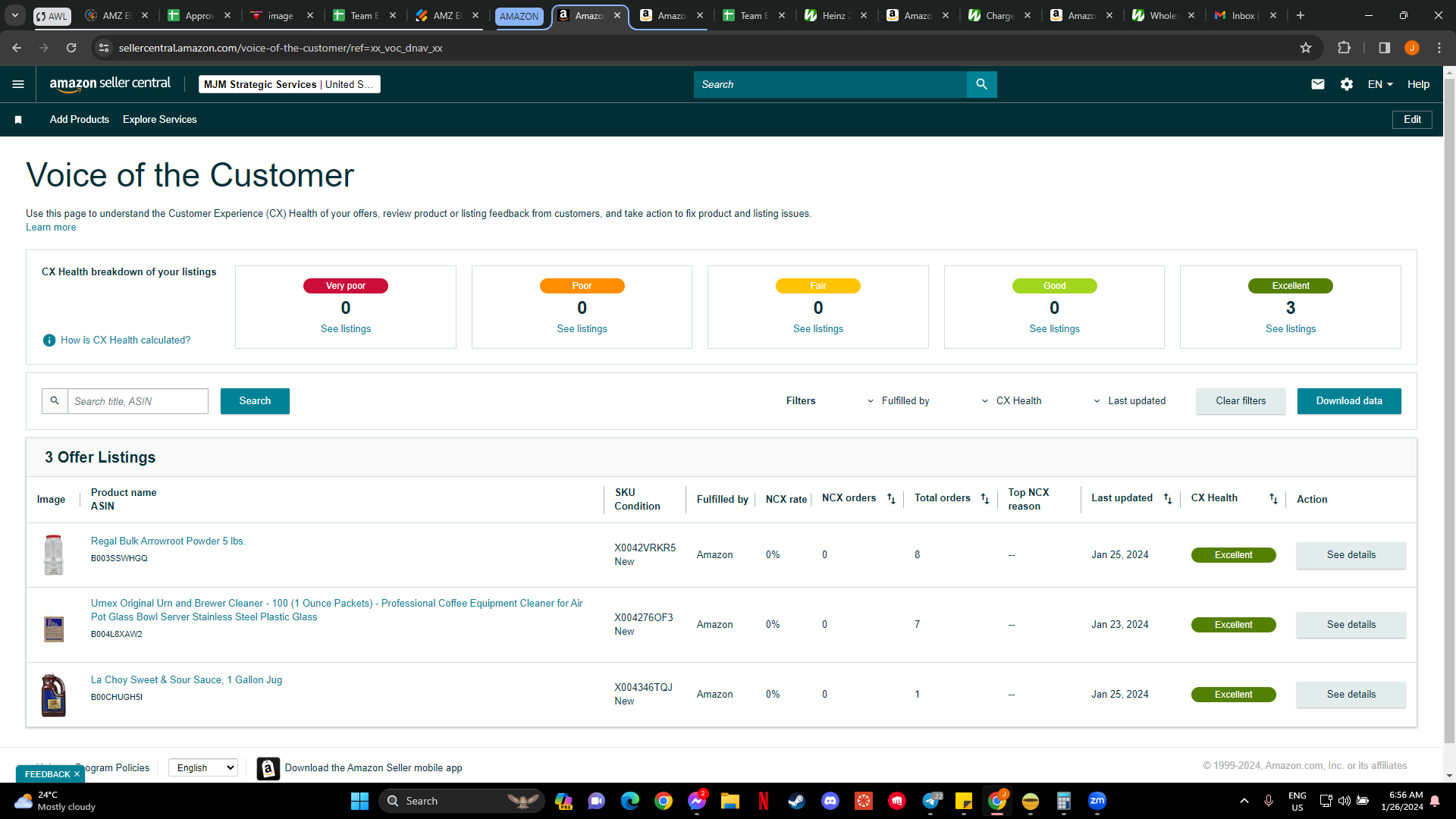This screenshot has height=819, width=1456.
Task: Click the magnifier search button in header
Action: tap(981, 84)
